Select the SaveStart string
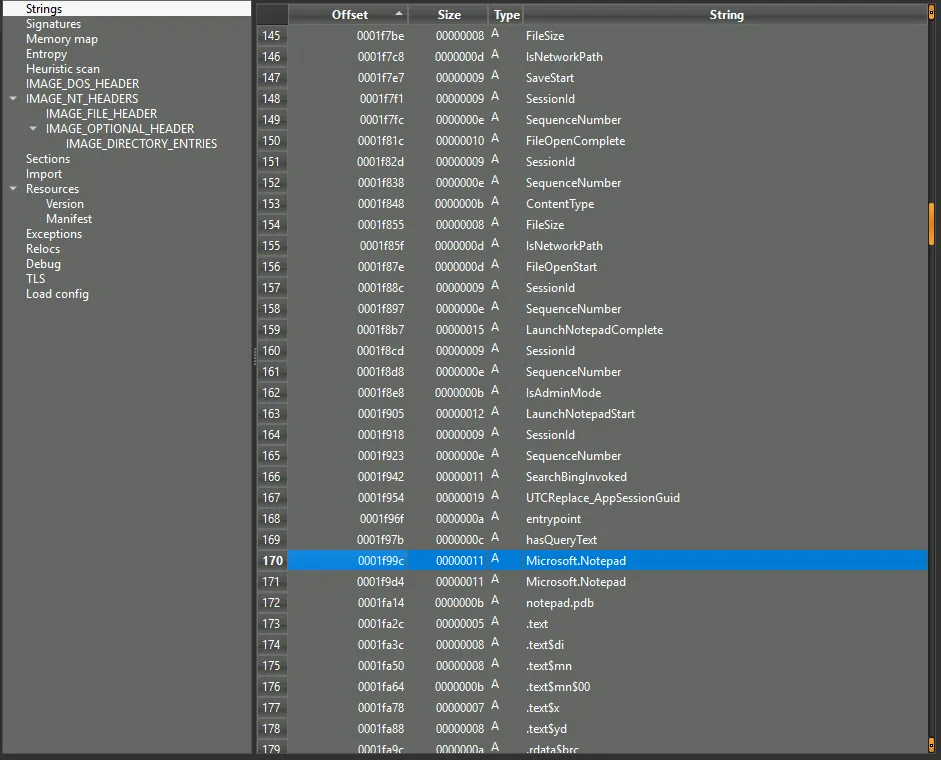 [x=550, y=77]
